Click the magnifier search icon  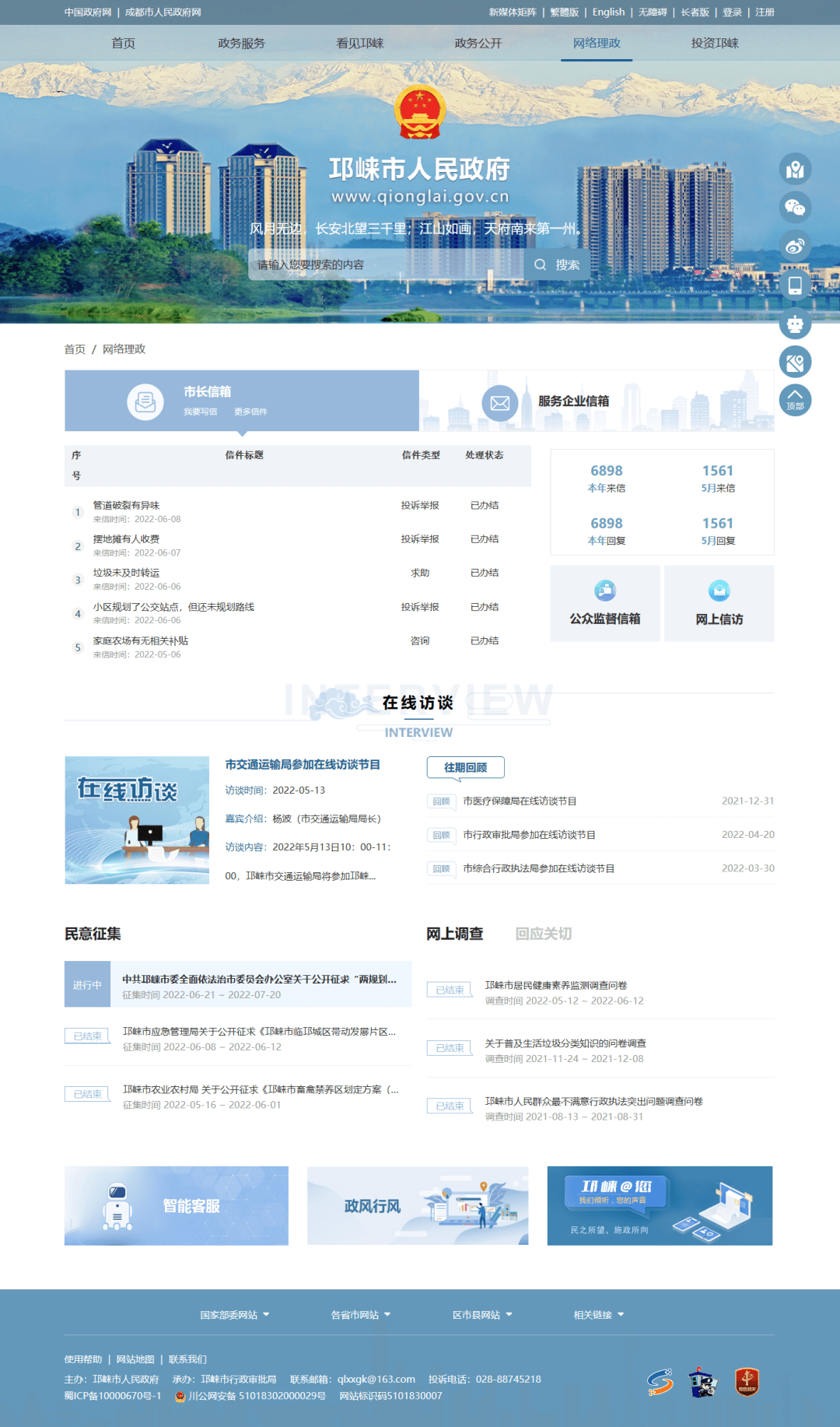tap(540, 265)
